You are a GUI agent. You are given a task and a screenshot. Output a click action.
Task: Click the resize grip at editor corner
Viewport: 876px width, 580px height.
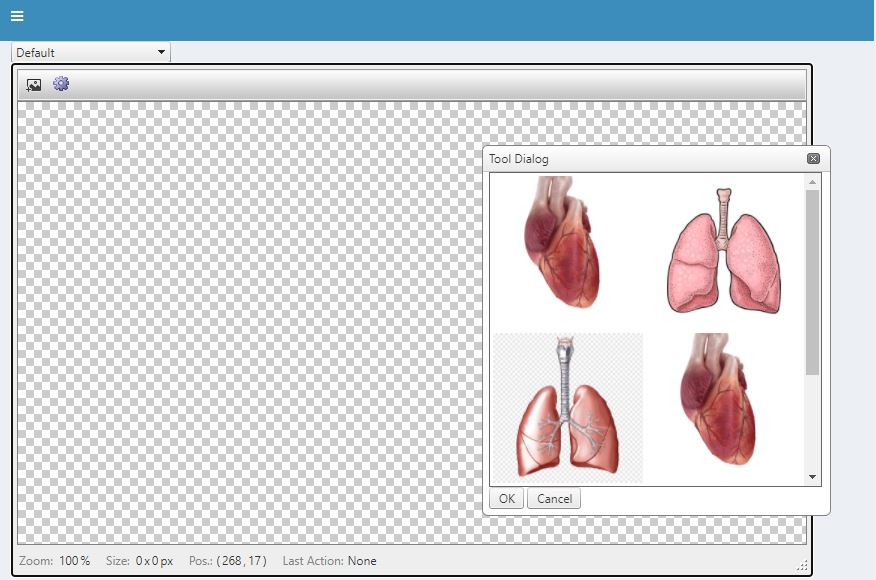pyautogui.click(x=802, y=565)
